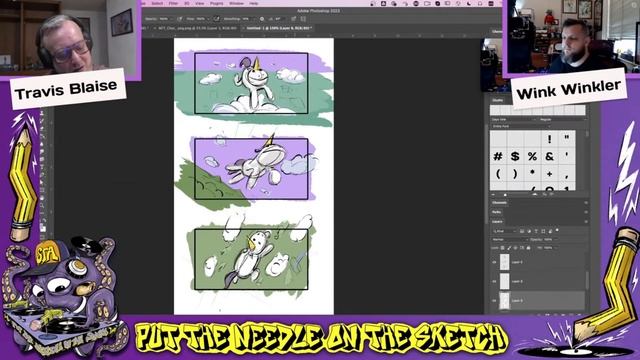Select the open parenthesis ( glyph
This screenshot has width=640, height=360.
pos(498,173)
